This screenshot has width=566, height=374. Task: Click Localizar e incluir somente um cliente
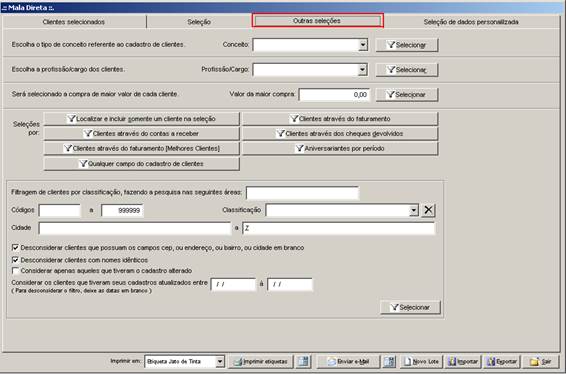pos(142,119)
